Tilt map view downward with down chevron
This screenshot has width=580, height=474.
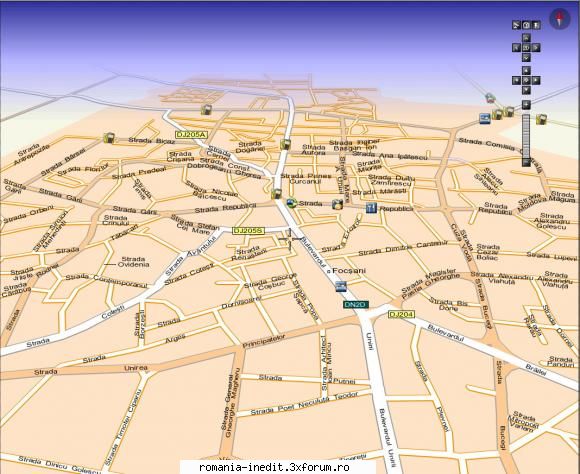(526, 57)
